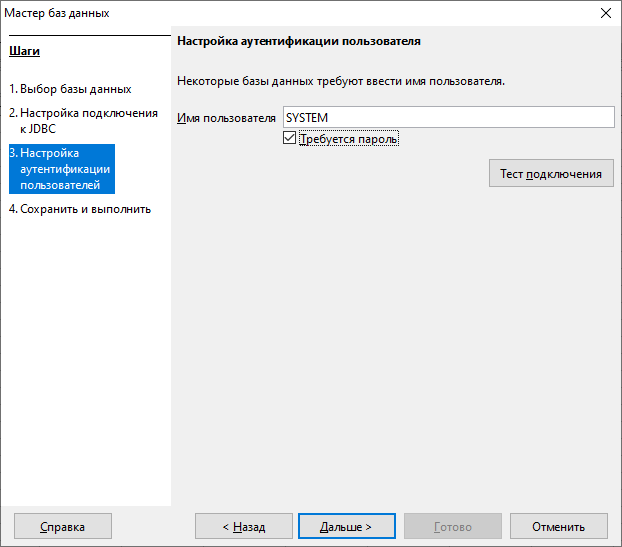The width and height of the screenshot is (622, 547).
Task: Uncheck the Требуется пароль checkbox box
Action: (x=290, y=139)
